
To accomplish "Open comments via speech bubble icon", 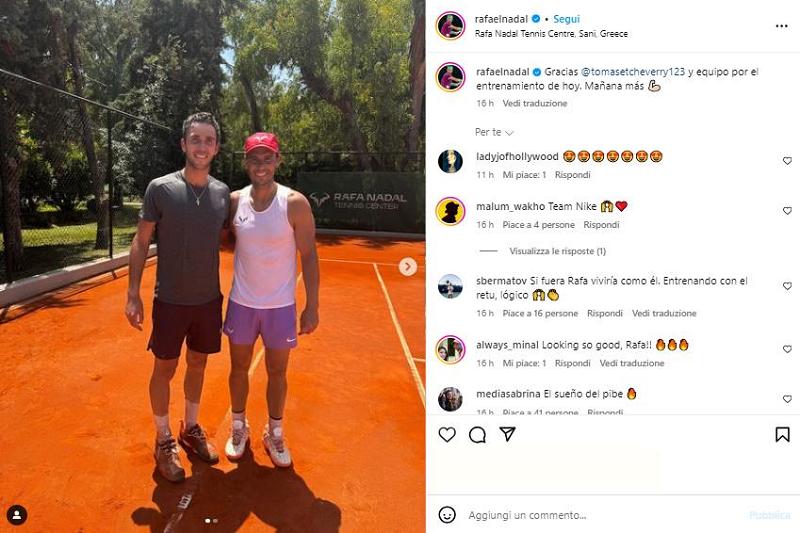I will pos(477,435).
